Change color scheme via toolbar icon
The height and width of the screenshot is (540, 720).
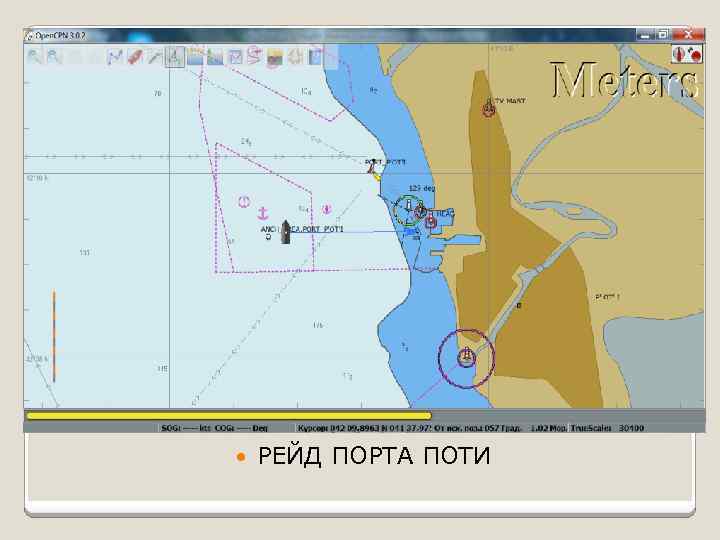pos(275,58)
